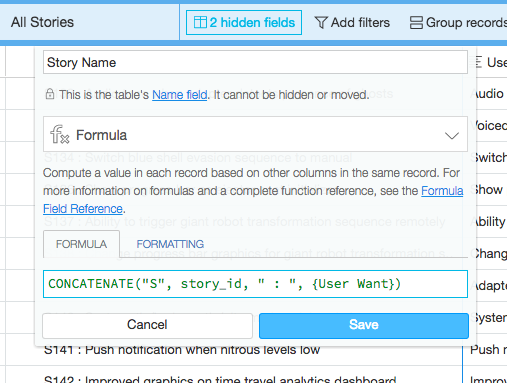This screenshot has width=507, height=383.
Task: Switch to the FORMATTING tab
Action: (170, 244)
